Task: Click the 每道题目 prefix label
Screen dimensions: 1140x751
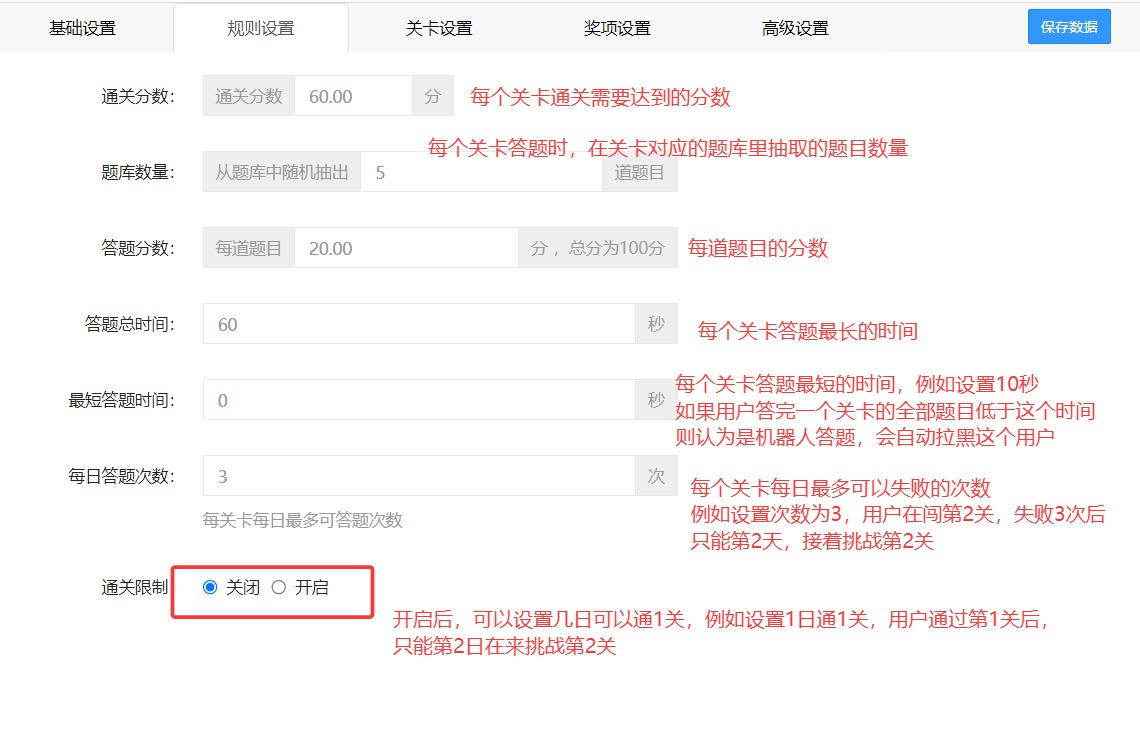Action: 249,248
